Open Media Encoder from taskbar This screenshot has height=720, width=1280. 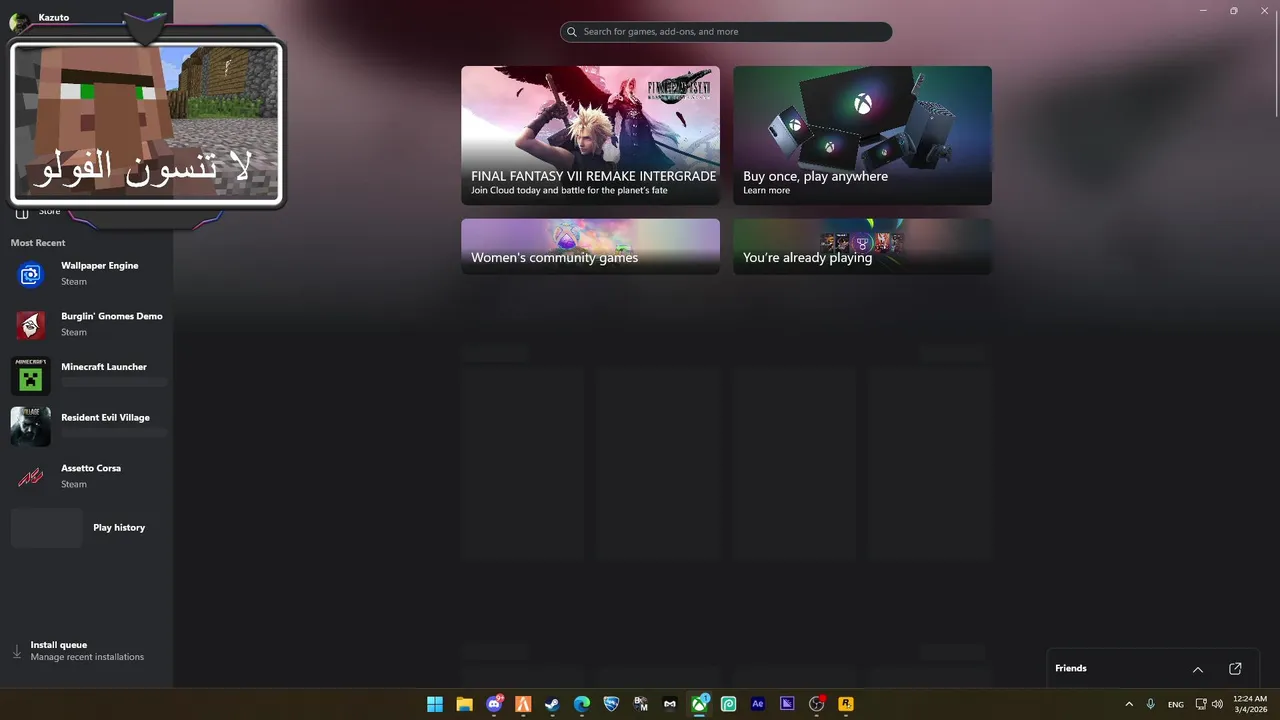pos(787,704)
